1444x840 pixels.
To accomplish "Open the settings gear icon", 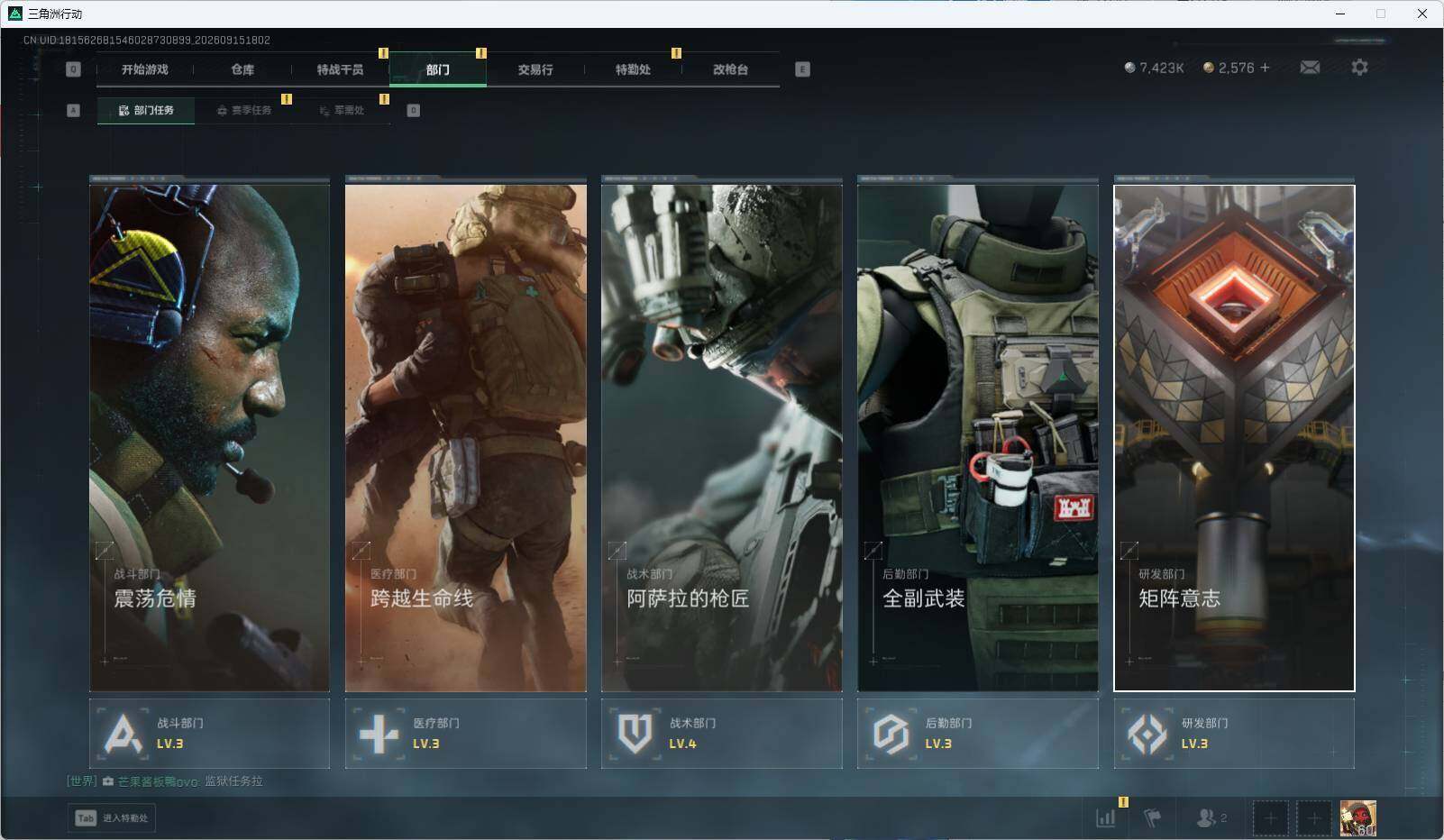I will click(x=1359, y=68).
